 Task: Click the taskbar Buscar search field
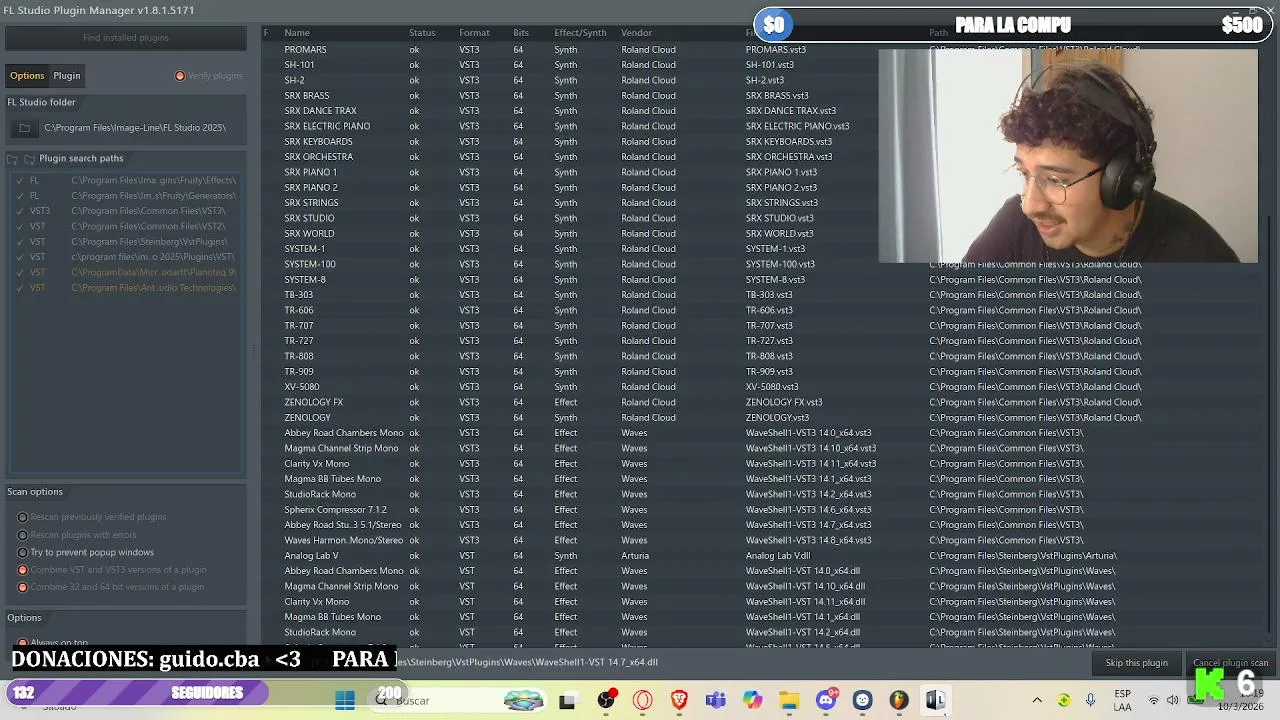click(412, 701)
